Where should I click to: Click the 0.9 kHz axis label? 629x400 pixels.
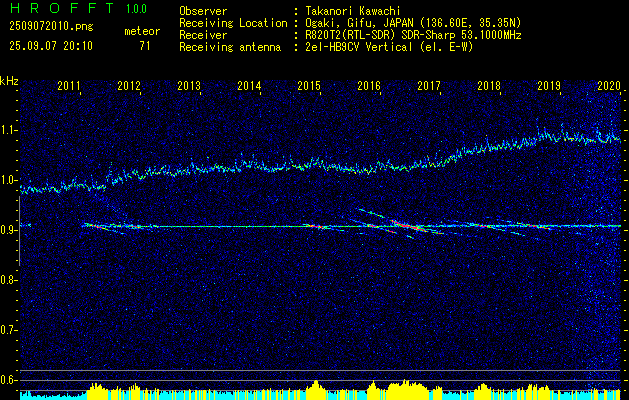point(8,230)
